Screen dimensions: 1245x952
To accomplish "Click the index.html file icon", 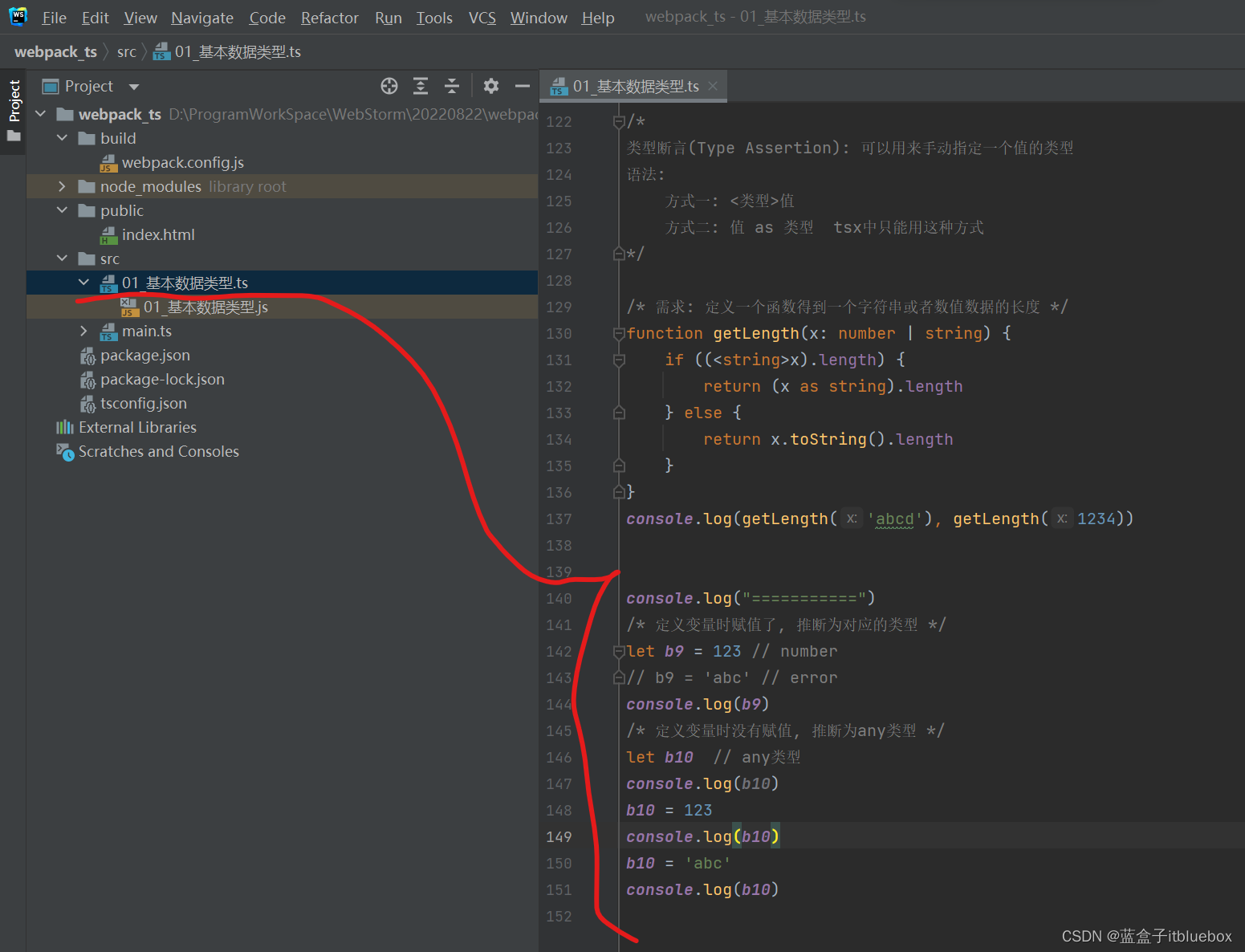I will coord(108,235).
